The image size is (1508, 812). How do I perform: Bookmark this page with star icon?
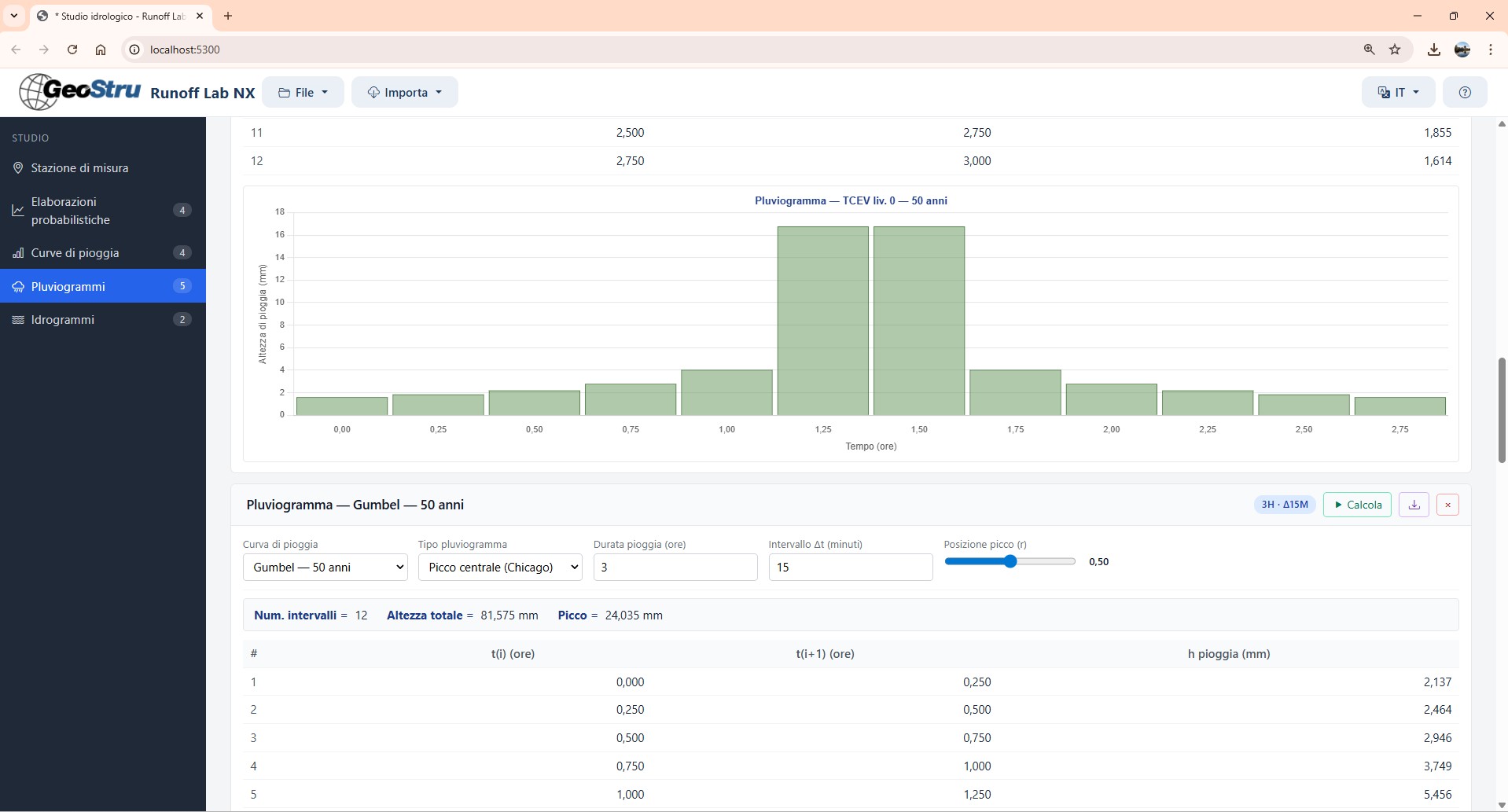[x=1395, y=50]
